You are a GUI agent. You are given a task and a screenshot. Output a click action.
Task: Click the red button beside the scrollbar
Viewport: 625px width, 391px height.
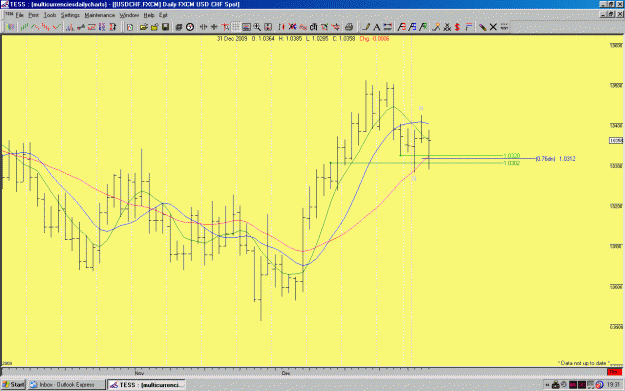pos(614,372)
